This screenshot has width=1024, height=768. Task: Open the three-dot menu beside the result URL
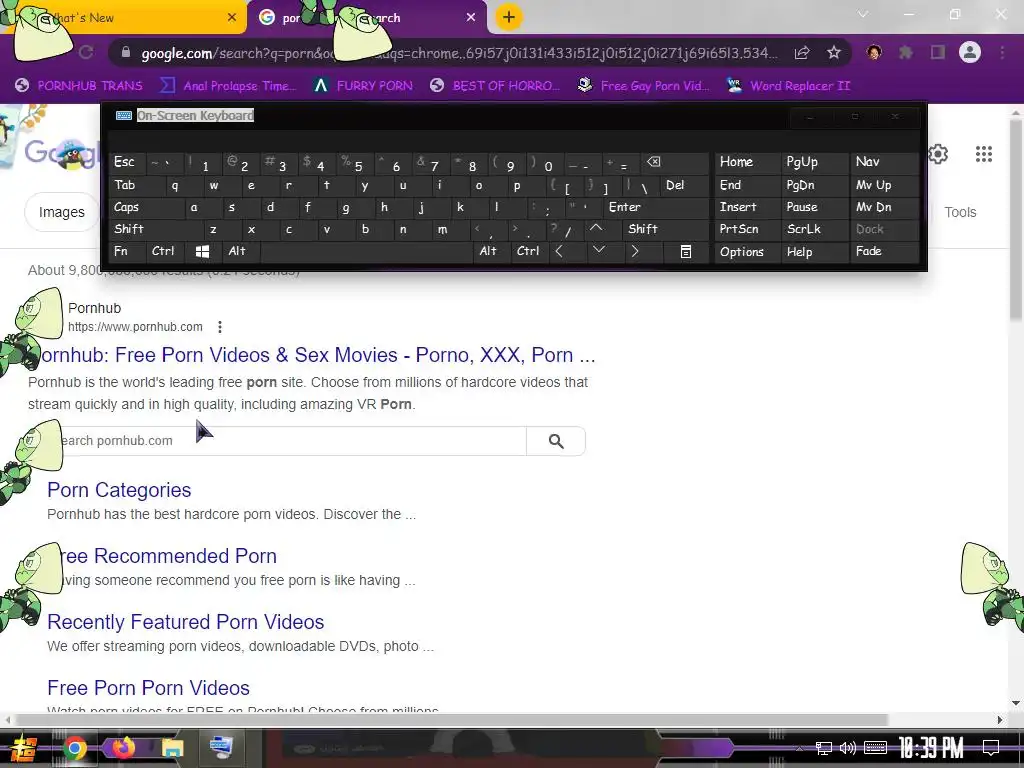pyautogui.click(x=220, y=327)
